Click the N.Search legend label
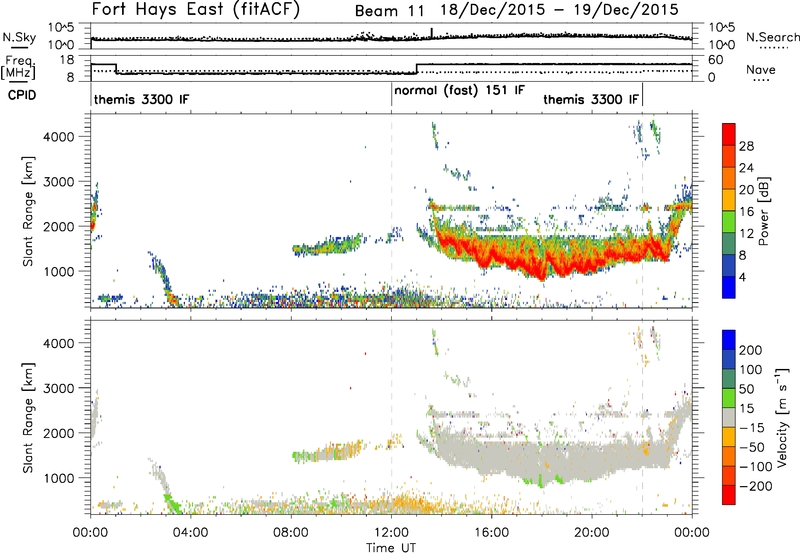This screenshot has width=800, height=554. click(x=772, y=37)
